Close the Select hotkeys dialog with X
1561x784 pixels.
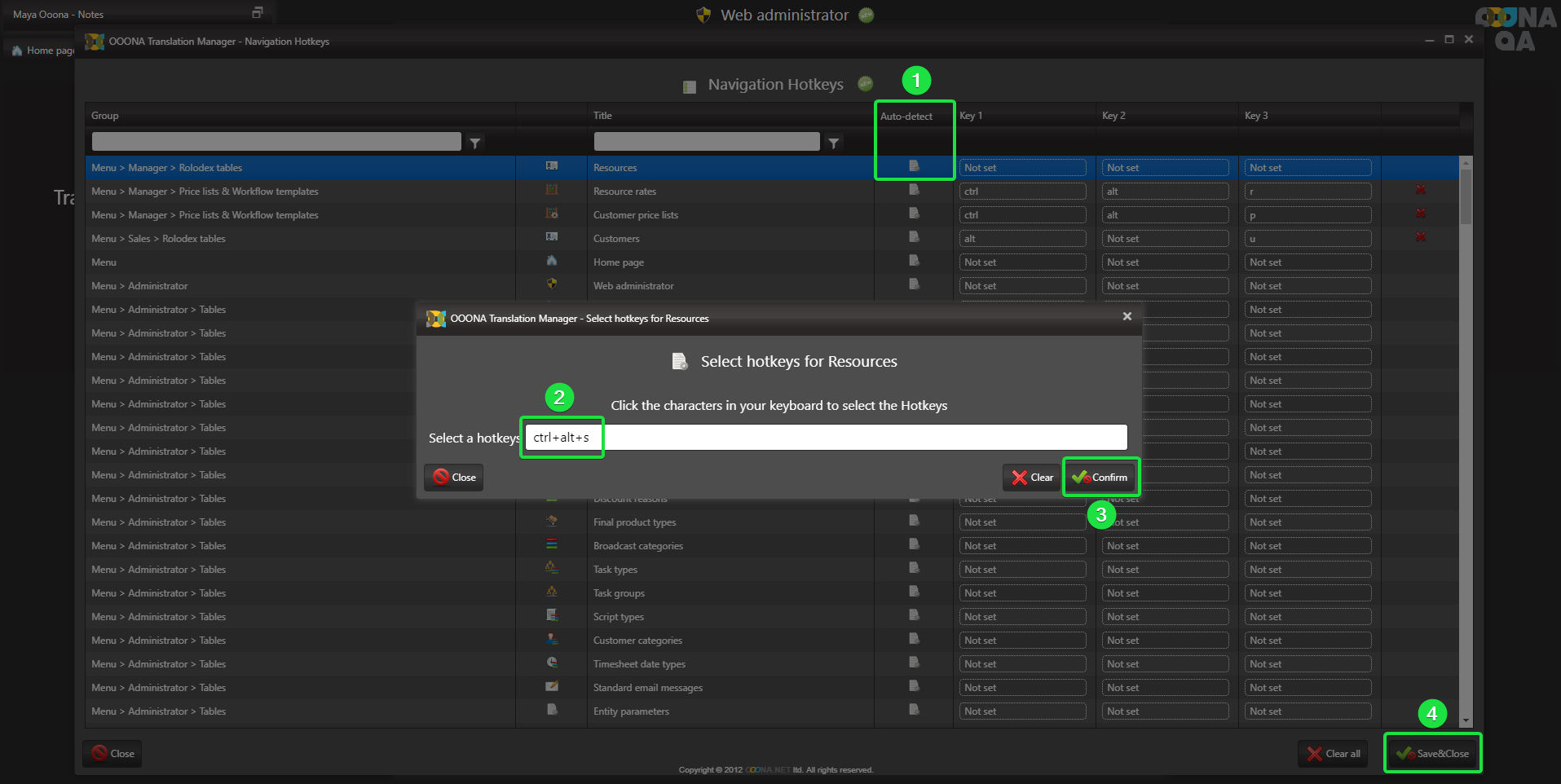point(1127,317)
